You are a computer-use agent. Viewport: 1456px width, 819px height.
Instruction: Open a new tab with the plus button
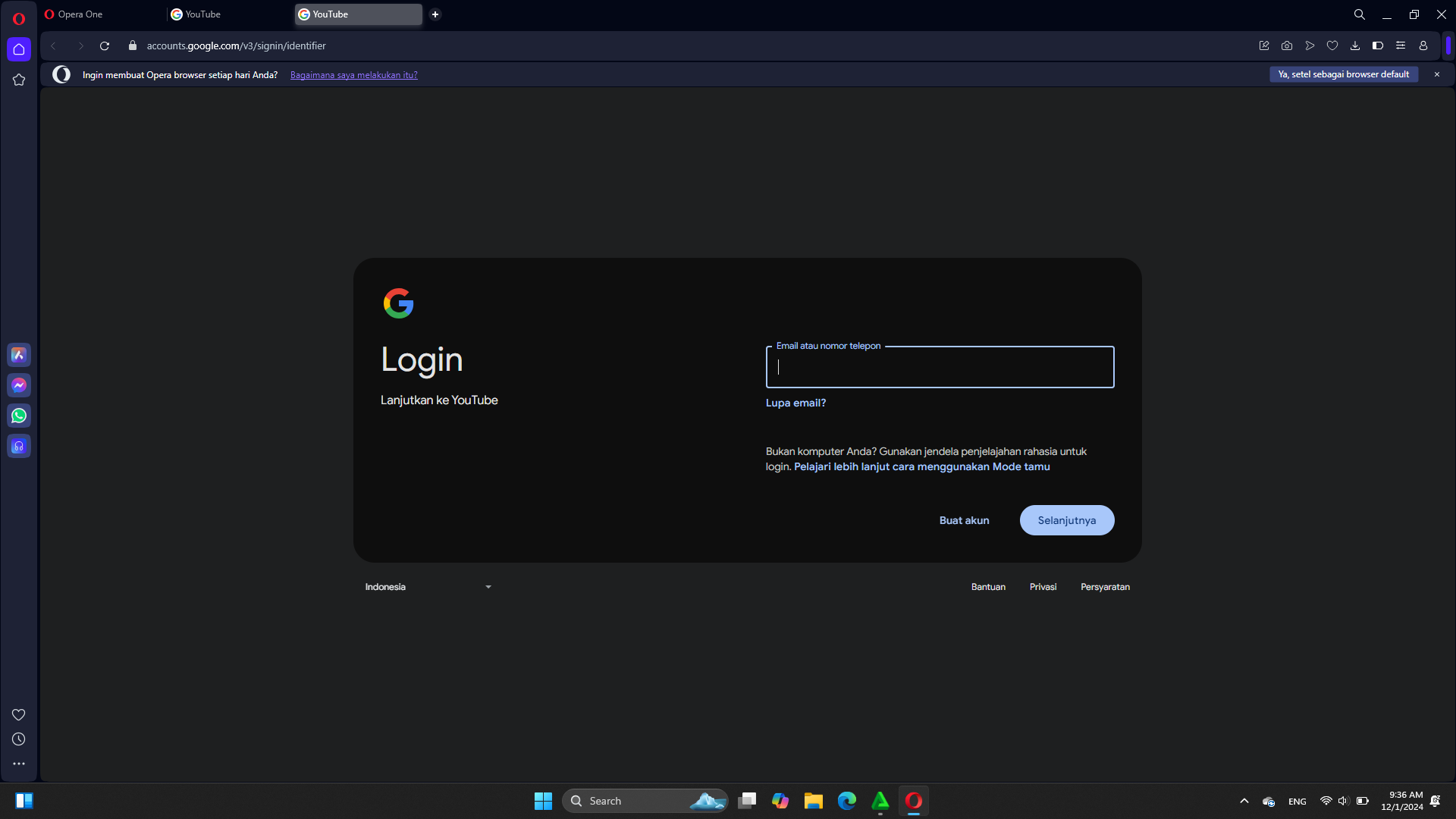[x=435, y=14]
